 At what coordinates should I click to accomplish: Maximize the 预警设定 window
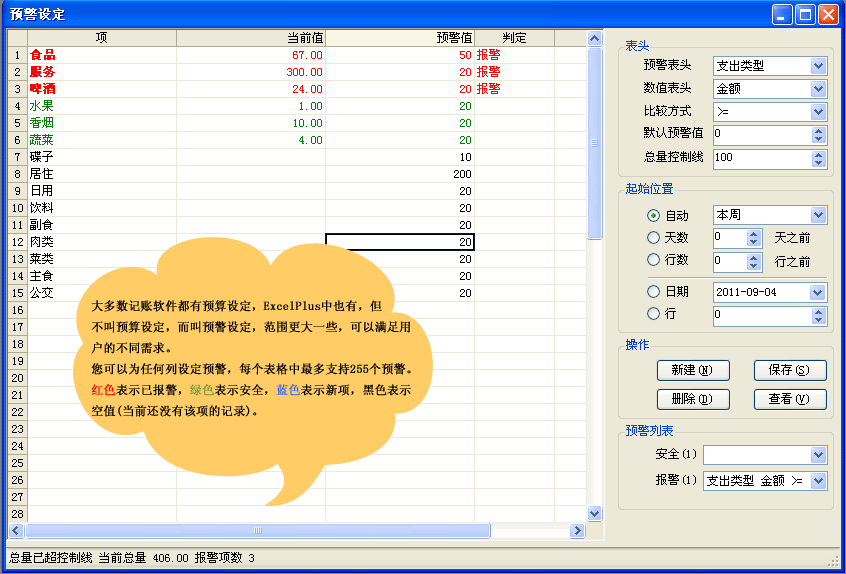click(805, 15)
